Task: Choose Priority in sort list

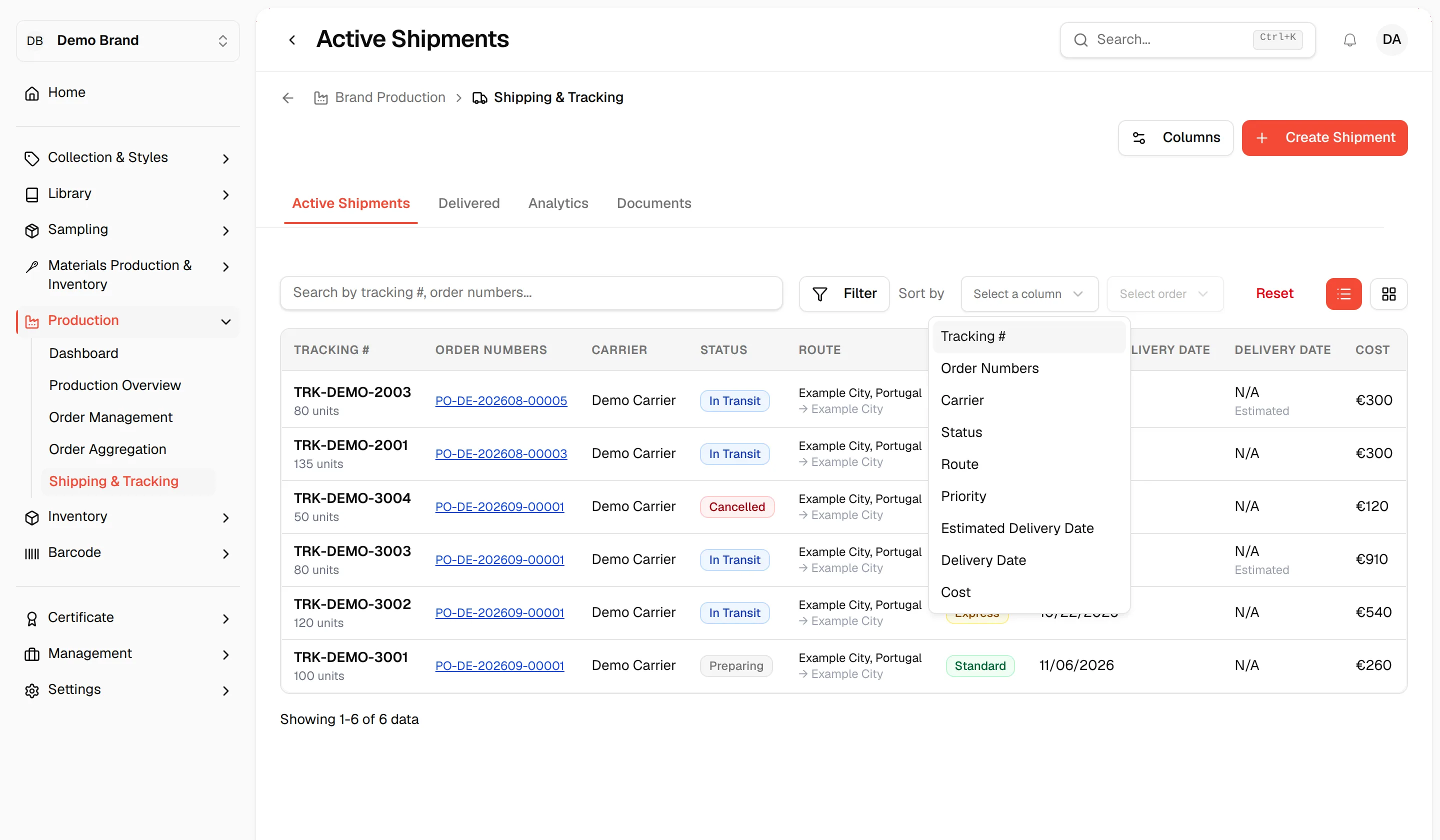Action: pyautogui.click(x=1028, y=496)
